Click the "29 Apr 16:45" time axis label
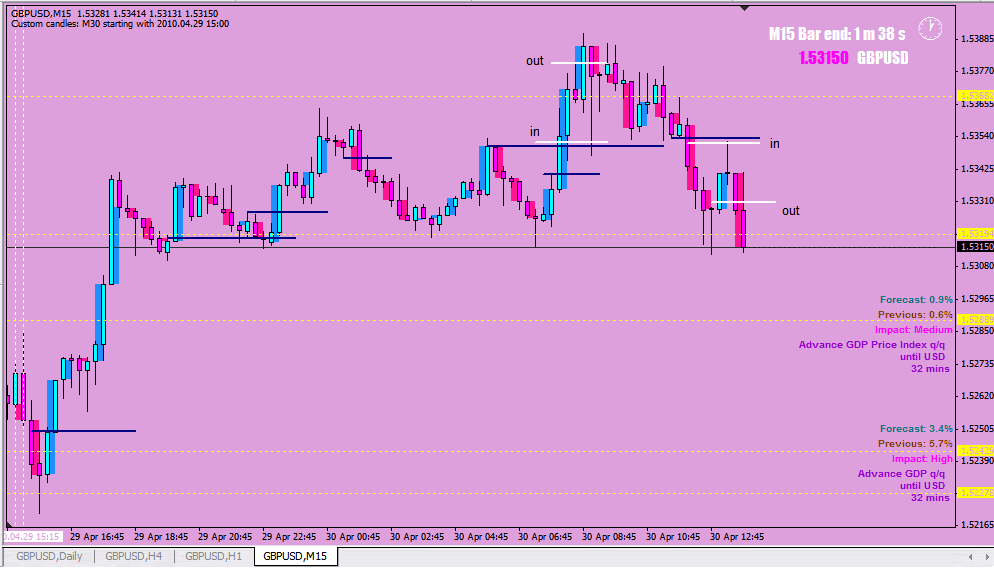The image size is (994, 568). 97,537
